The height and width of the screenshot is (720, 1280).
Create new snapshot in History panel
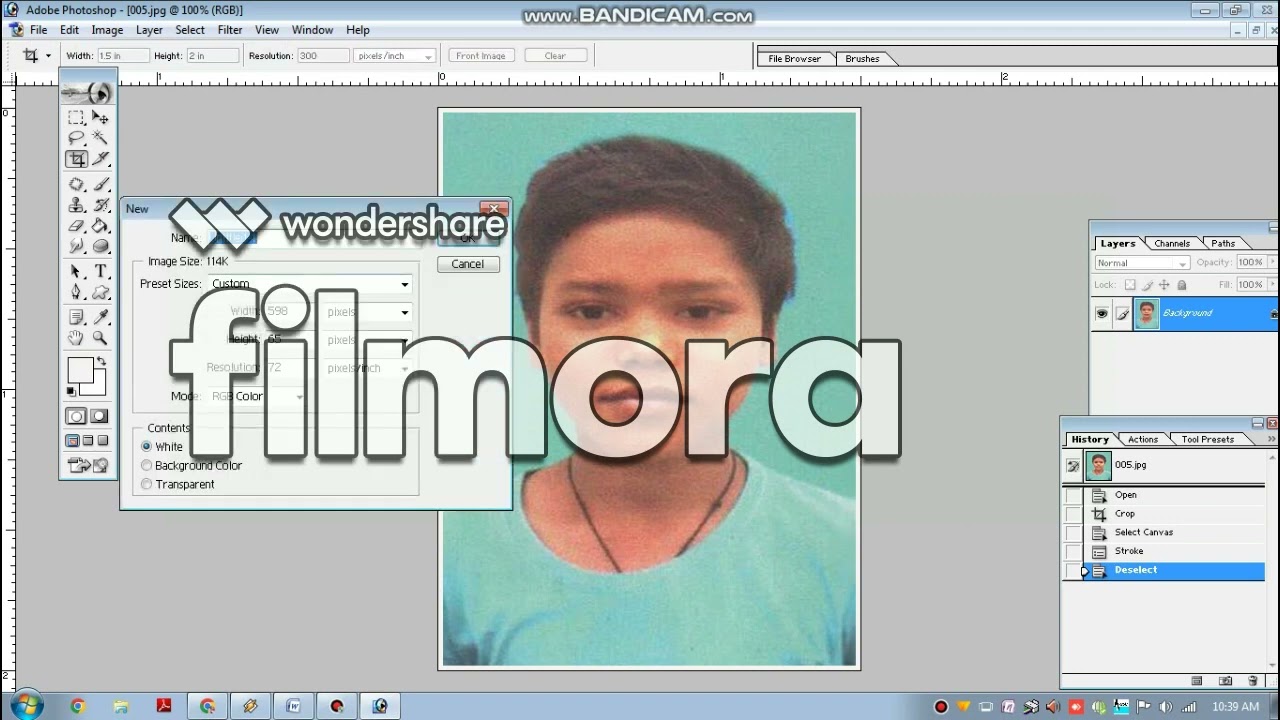(1226, 681)
